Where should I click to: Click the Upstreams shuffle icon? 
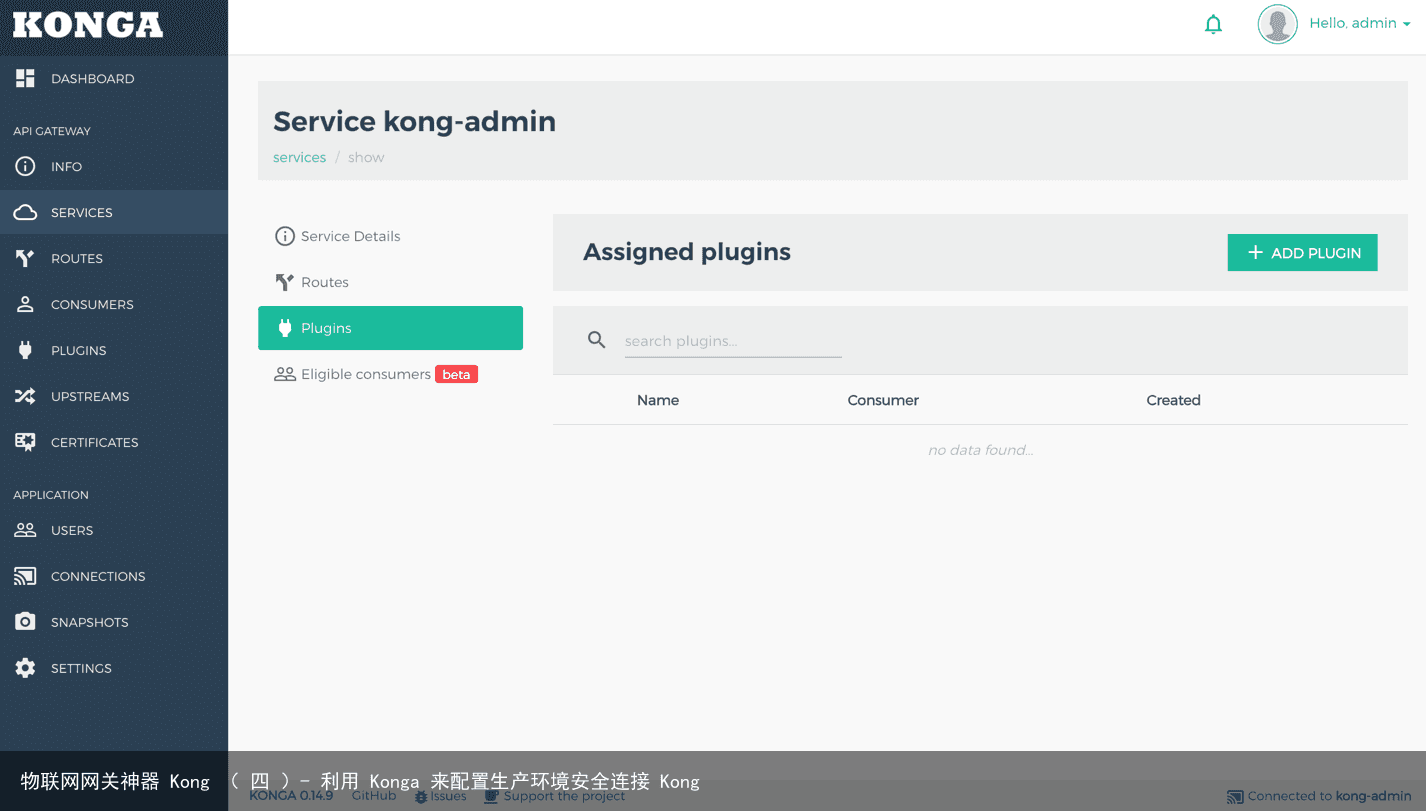pos(25,396)
